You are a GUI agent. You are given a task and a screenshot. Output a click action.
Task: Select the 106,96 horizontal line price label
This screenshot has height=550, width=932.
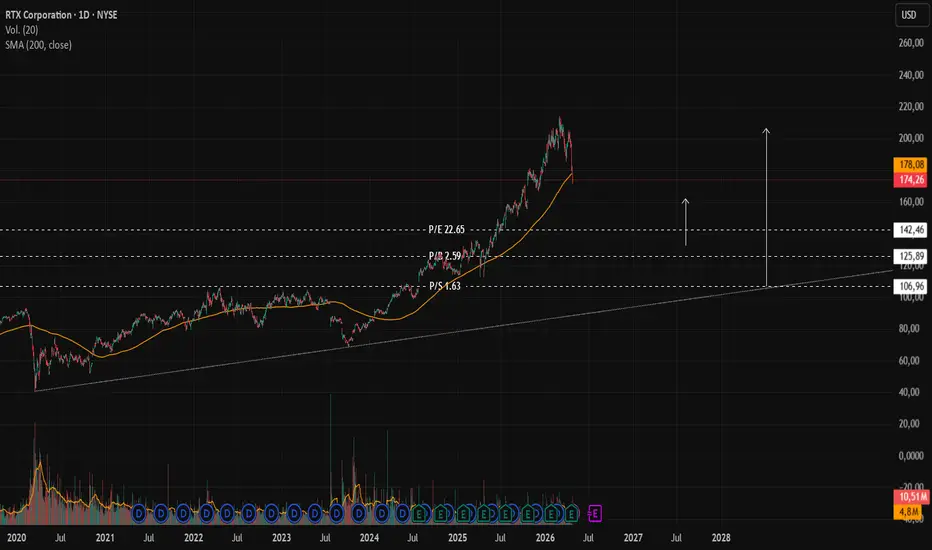(911, 287)
